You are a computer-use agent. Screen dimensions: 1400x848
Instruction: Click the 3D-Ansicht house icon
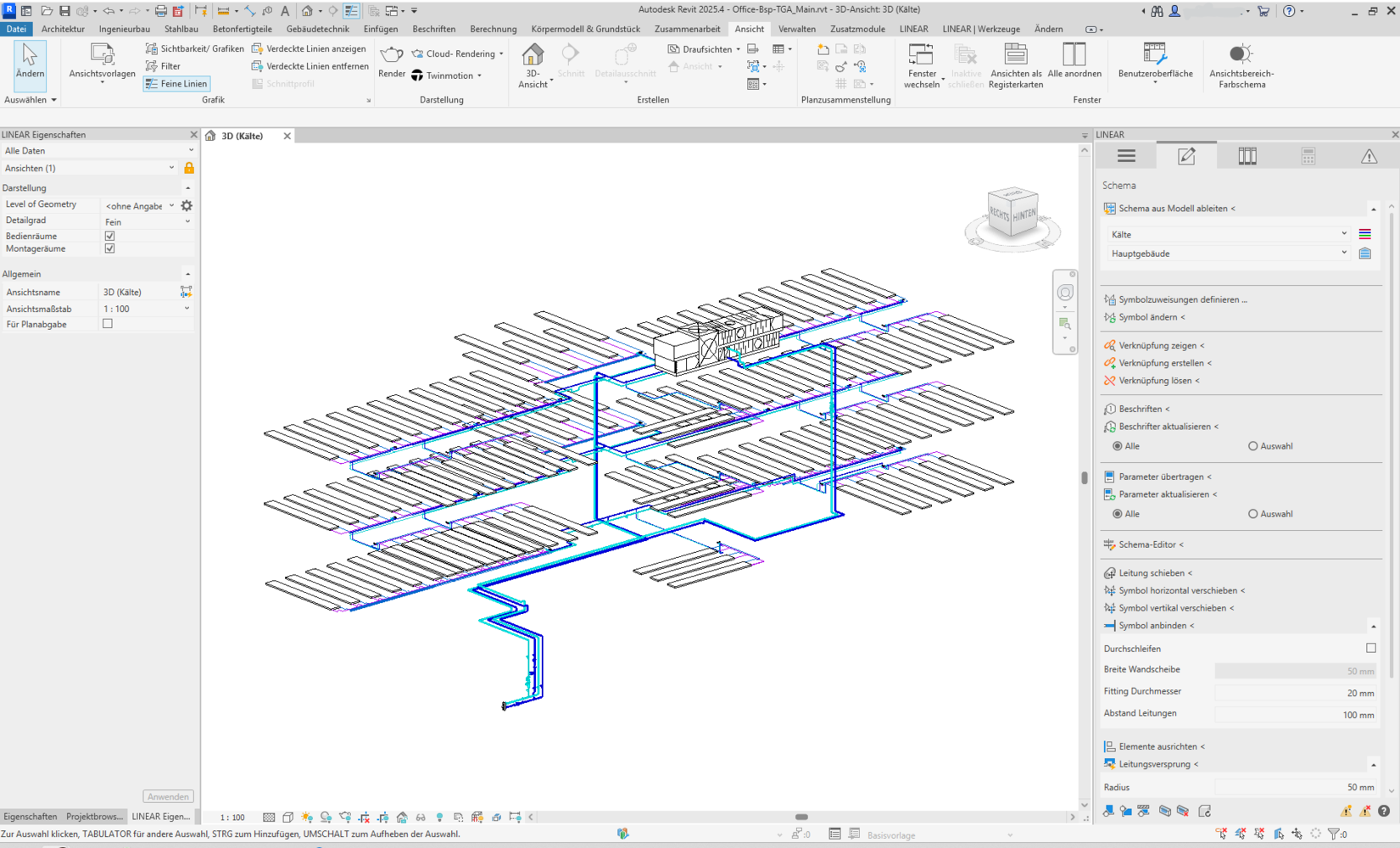point(533,56)
